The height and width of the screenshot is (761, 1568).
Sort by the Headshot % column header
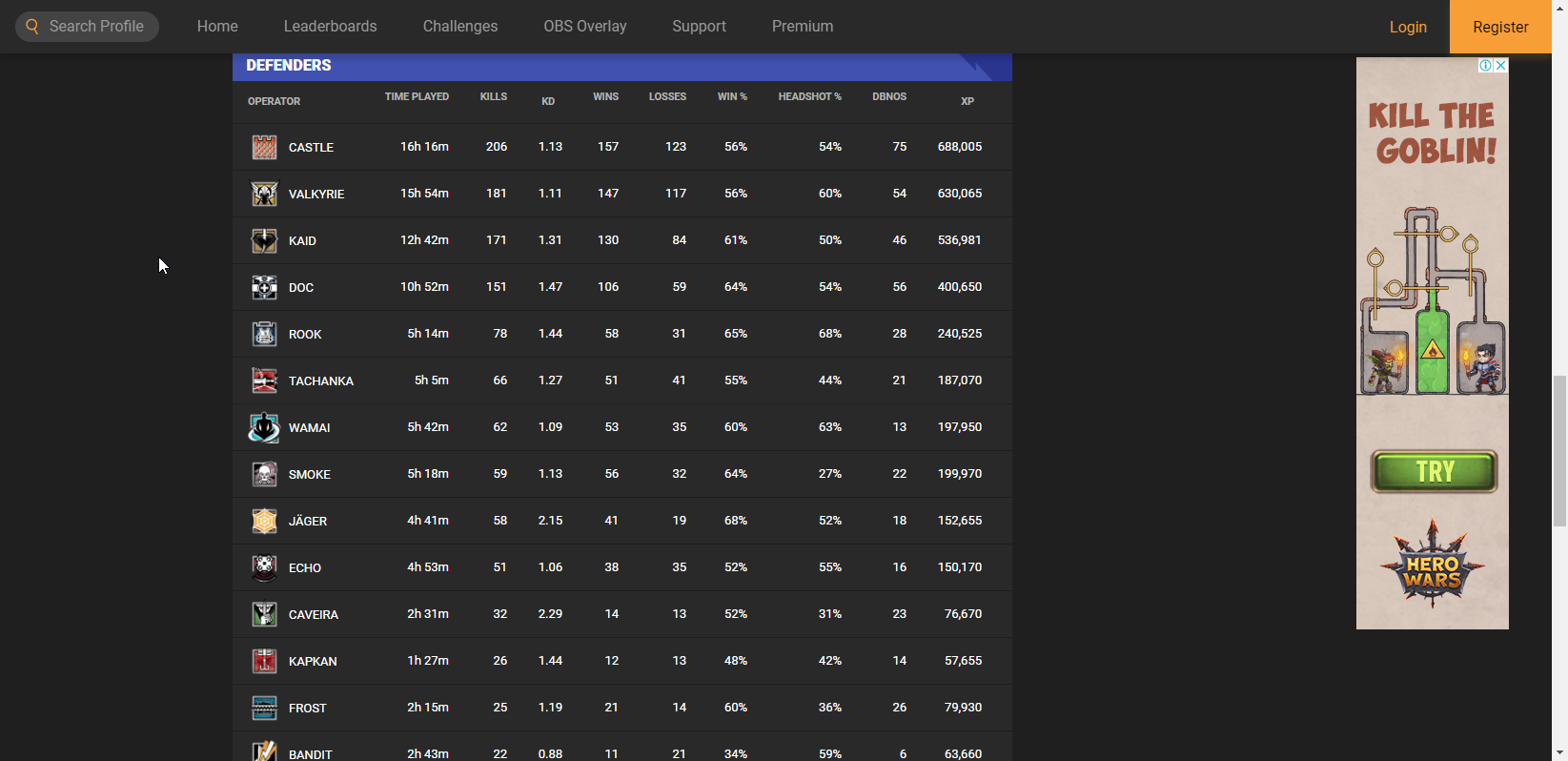pyautogui.click(x=809, y=96)
